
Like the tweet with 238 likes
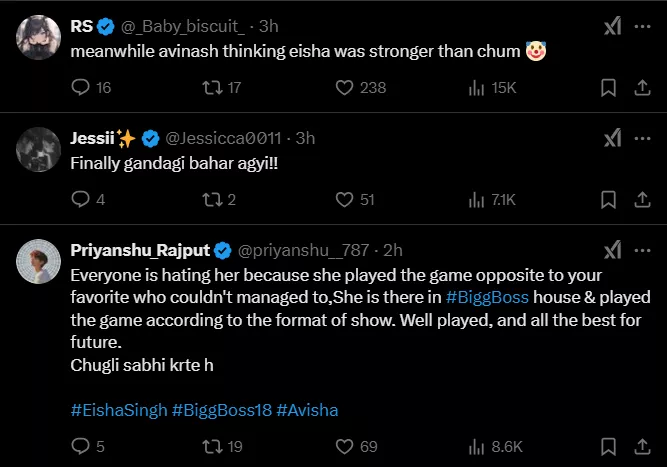pyautogui.click(x=345, y=88)
